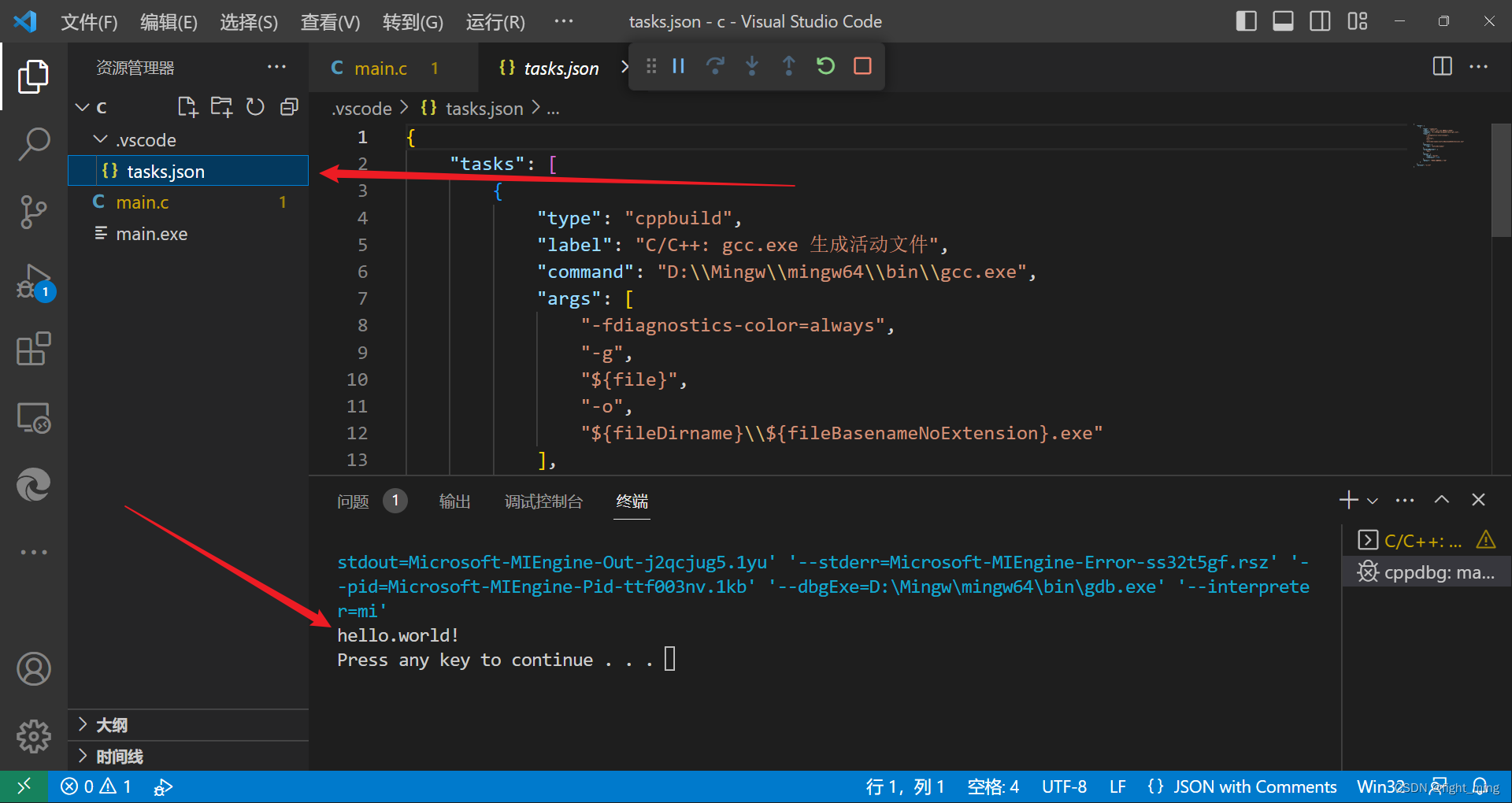Open the Accounts menu
This screenshot has height=803, width=1512.
click(33, 669)
